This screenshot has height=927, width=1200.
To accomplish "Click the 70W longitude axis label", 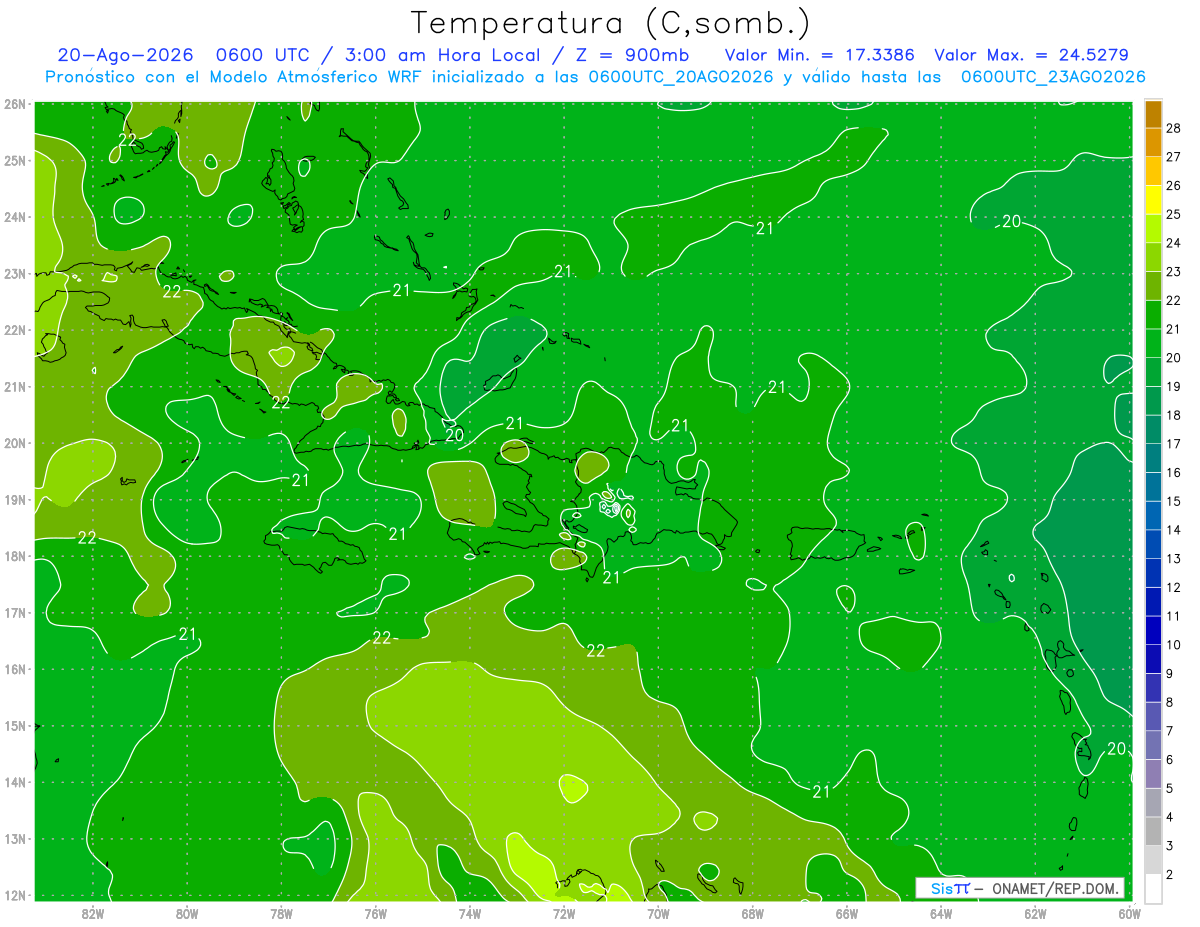I will pyautogui.click(x=658, y=913).
